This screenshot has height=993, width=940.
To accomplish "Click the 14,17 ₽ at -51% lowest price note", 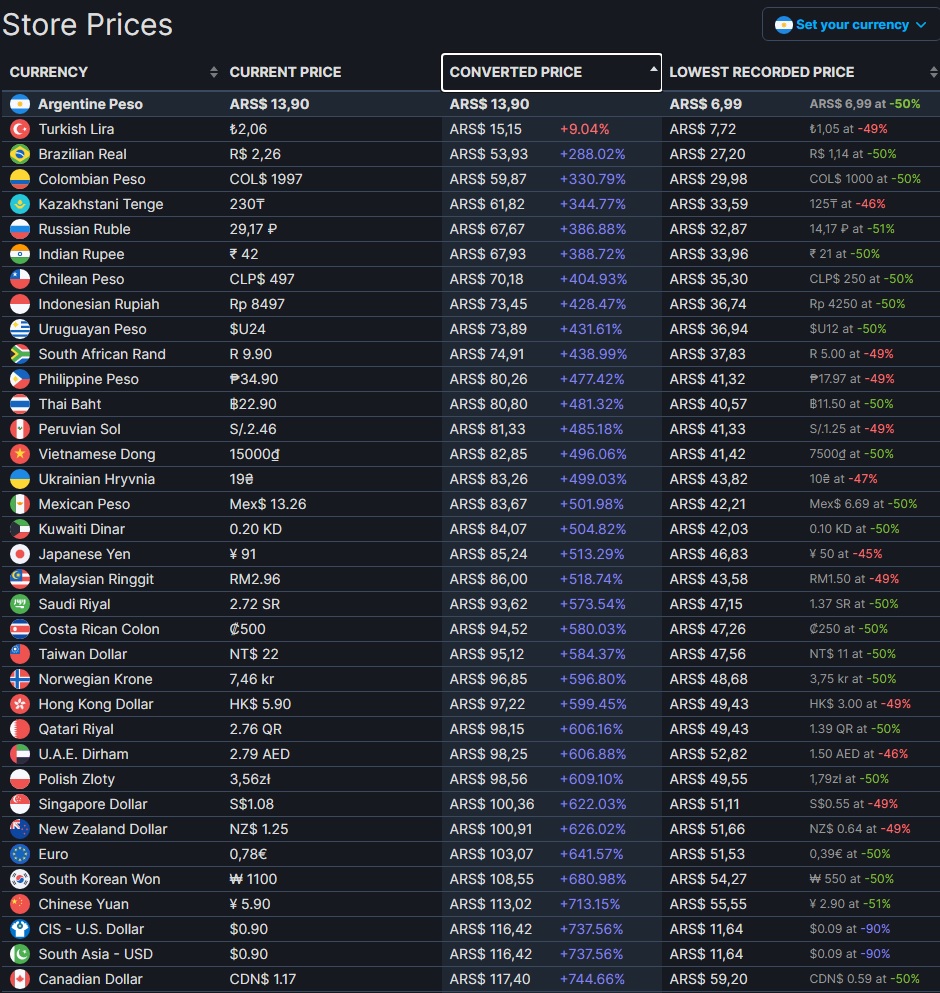I will coord(852,229).
